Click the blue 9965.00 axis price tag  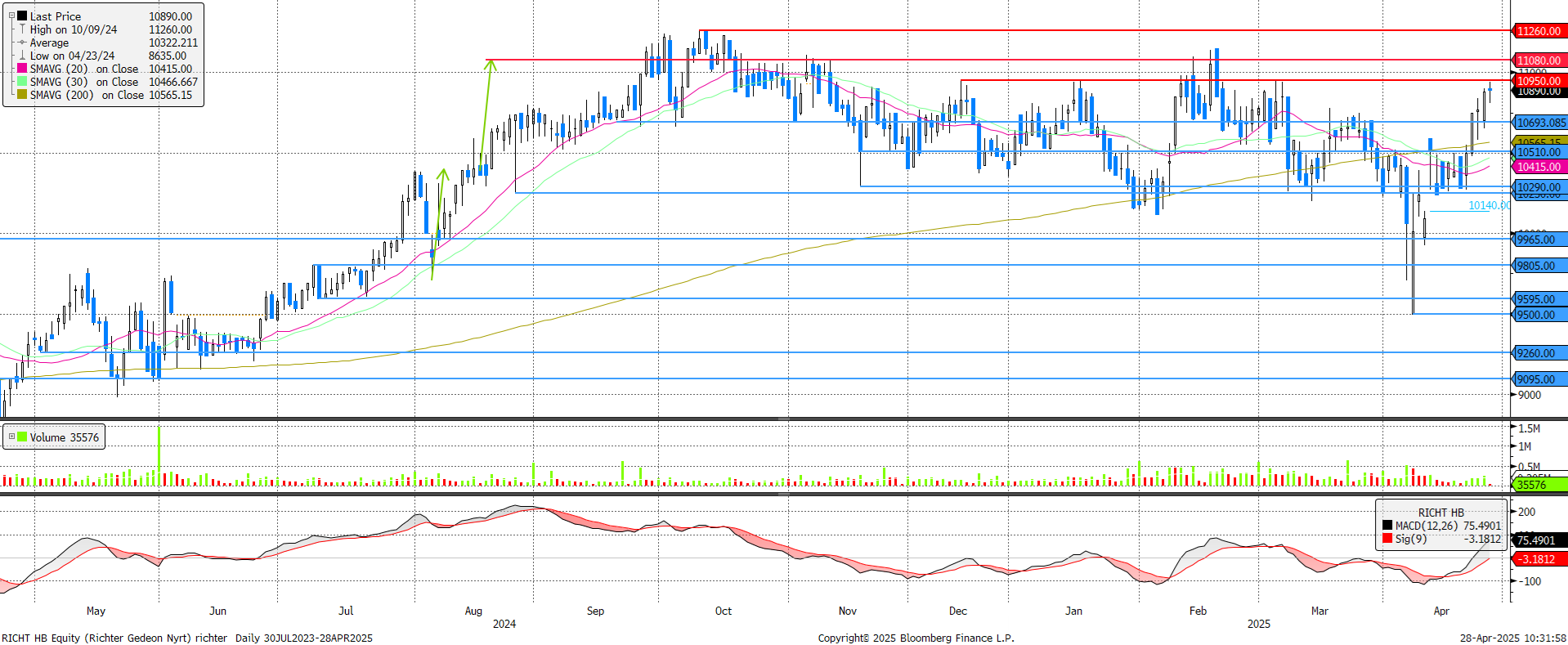click(1538, 240)
